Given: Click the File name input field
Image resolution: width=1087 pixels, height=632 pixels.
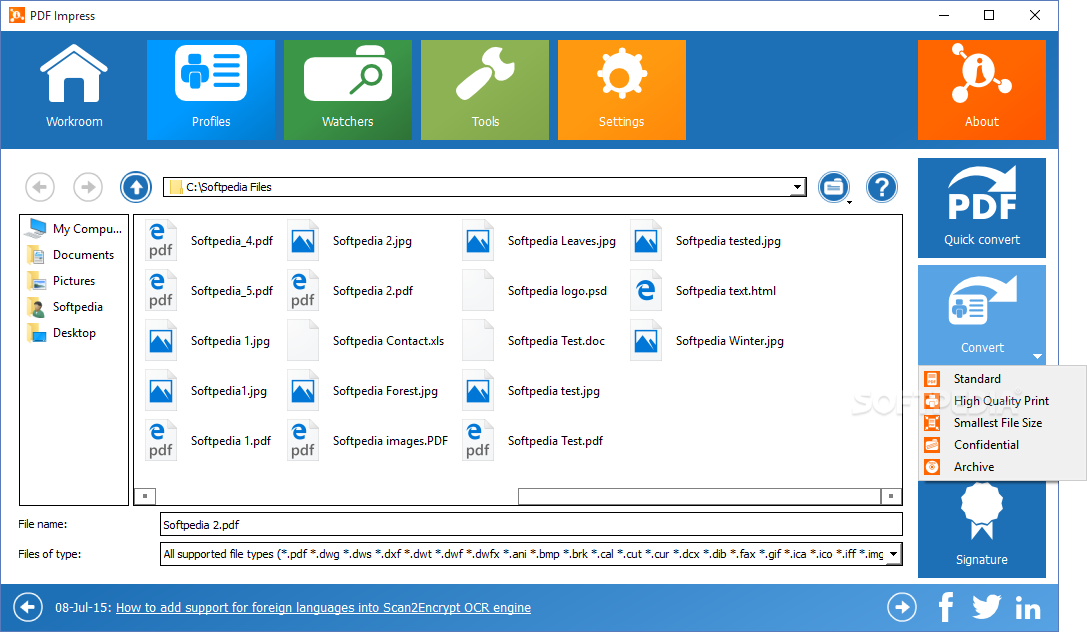Looking at the screenshot, I should tap(531, 525).
